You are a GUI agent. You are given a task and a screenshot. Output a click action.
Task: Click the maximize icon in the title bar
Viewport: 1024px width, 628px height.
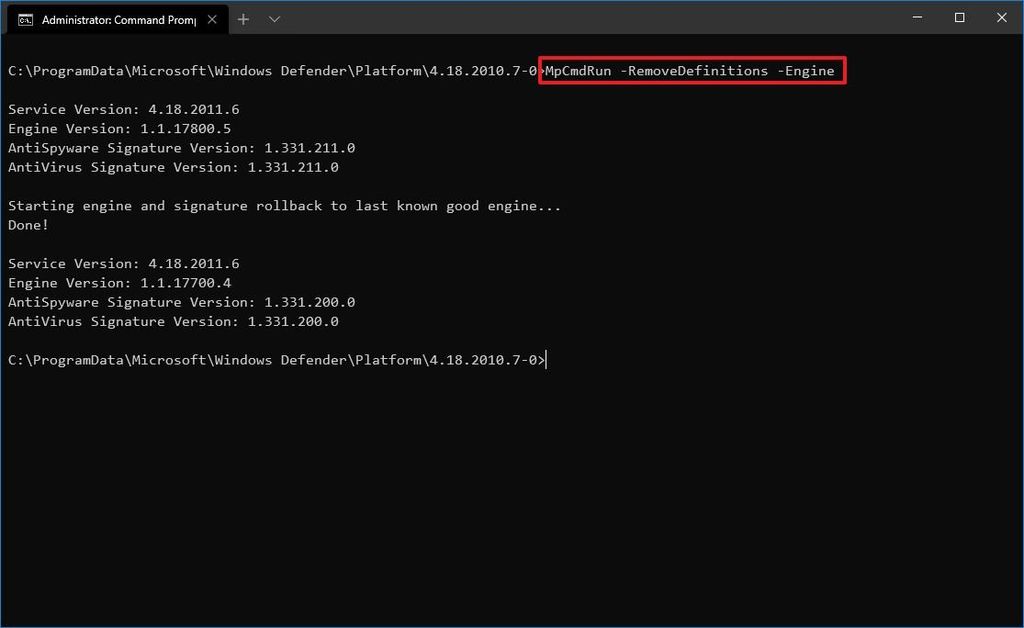[959, 17]
